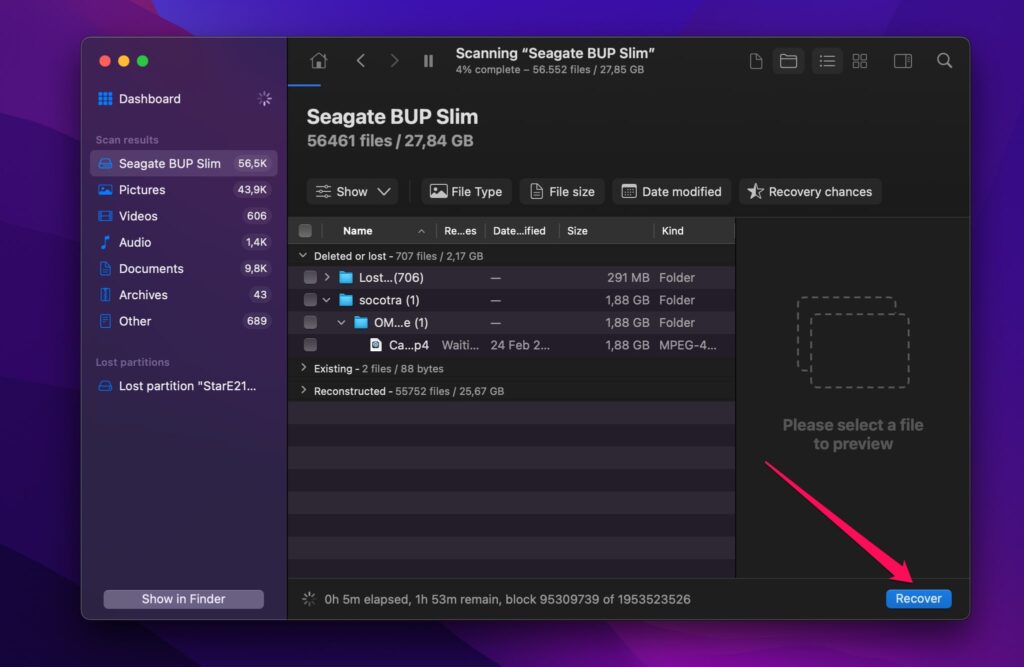Toggle the preview side panel icon

pos(903,61)
